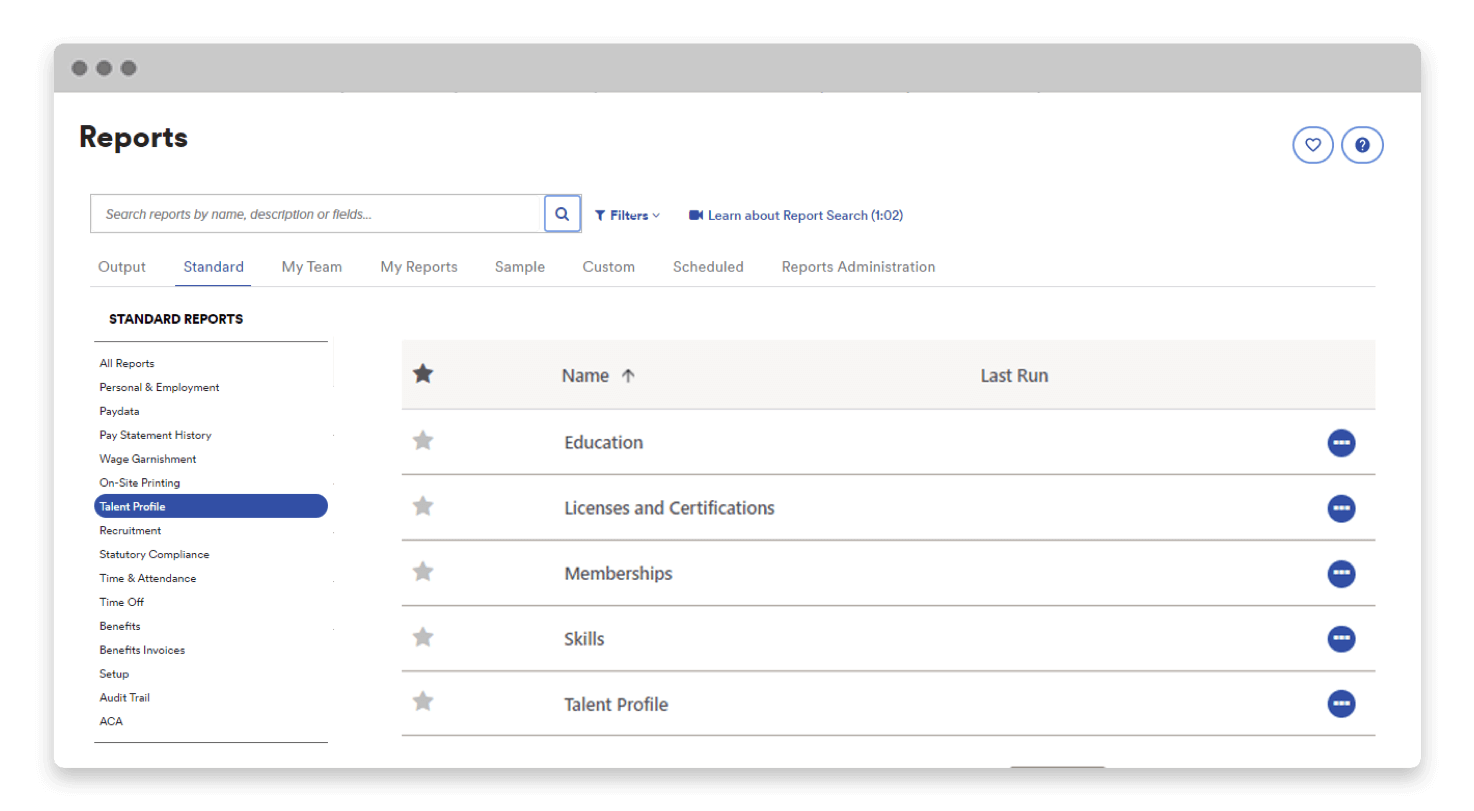Open the Reports Administration tab
Viewport: 1474px width, 811px height.
(x=859, y=267)
